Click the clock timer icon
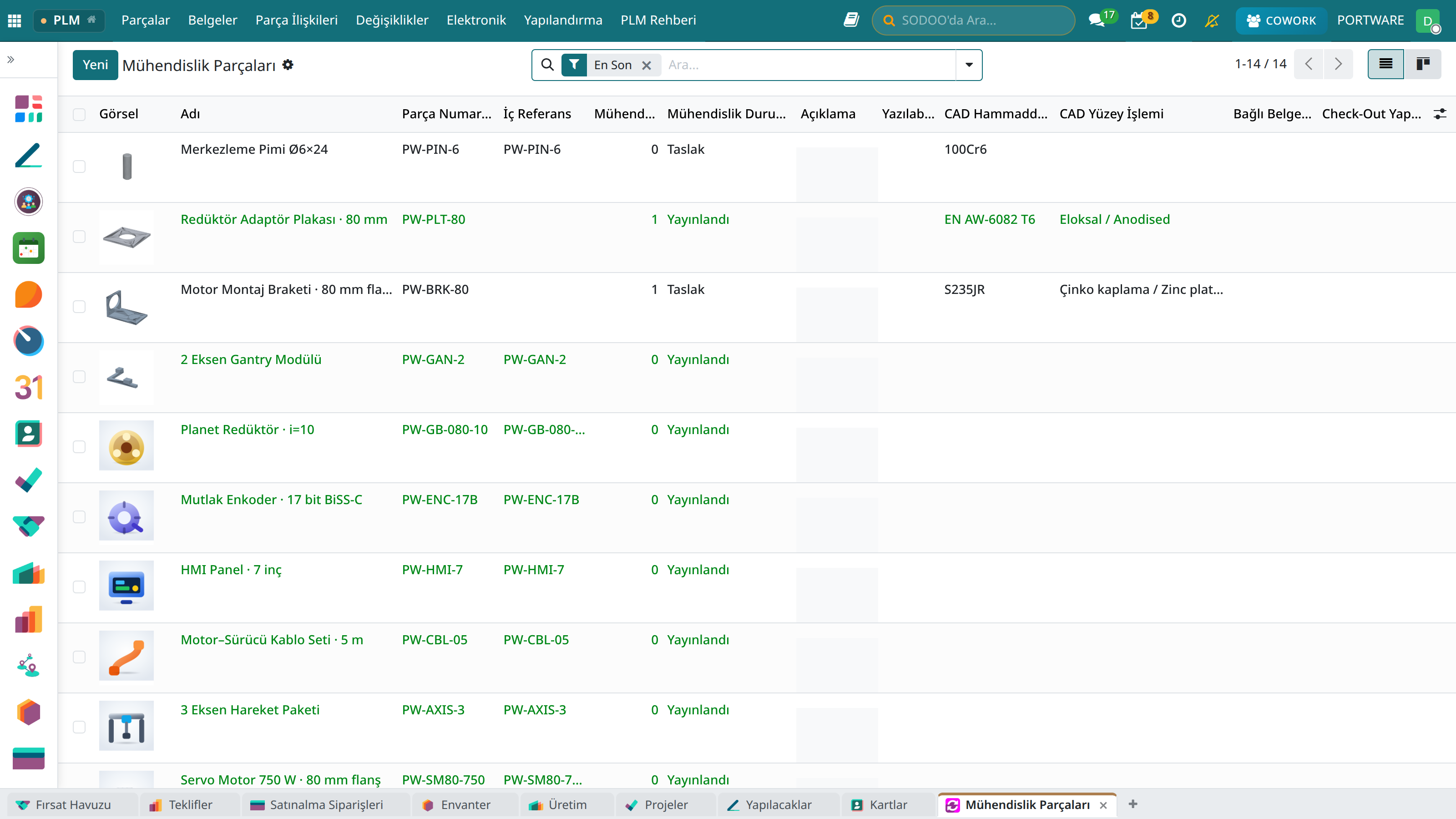 1179,20
